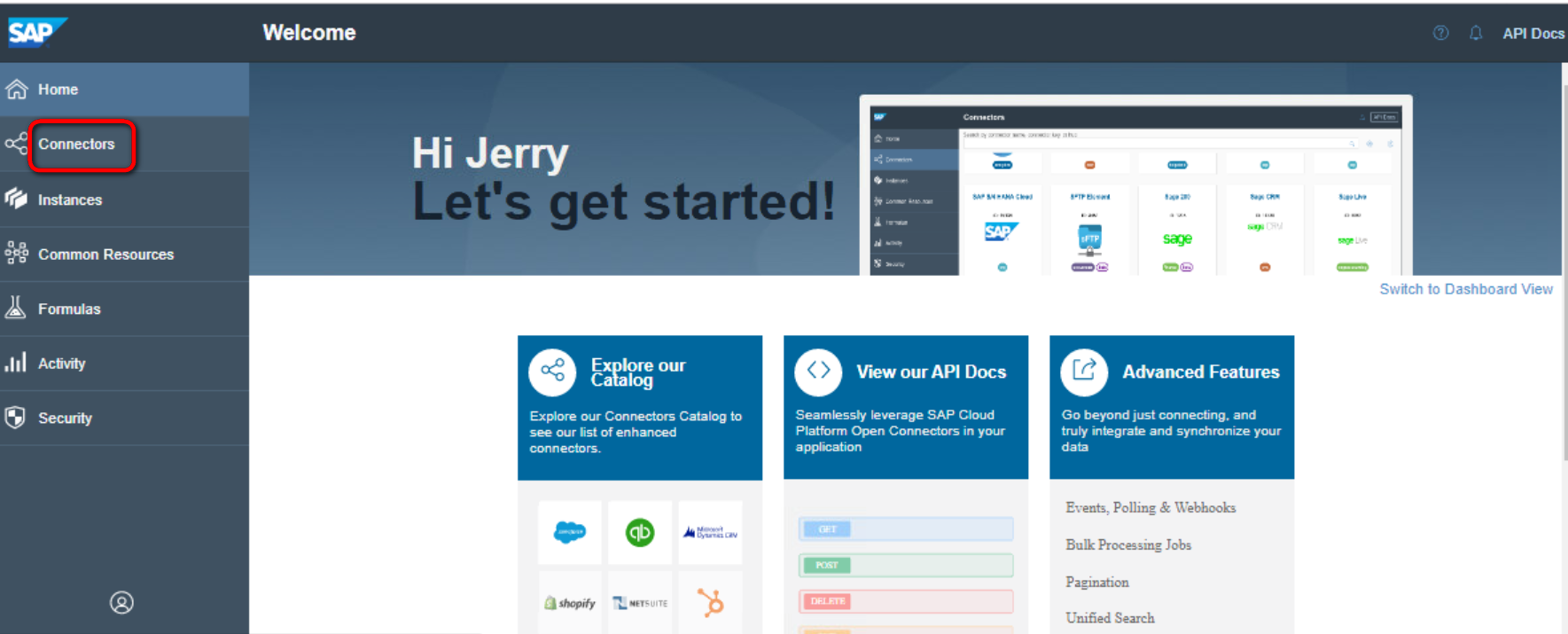Click the Welcome page title
Viewport: 1568px width, 634px height.
[309, 33]
